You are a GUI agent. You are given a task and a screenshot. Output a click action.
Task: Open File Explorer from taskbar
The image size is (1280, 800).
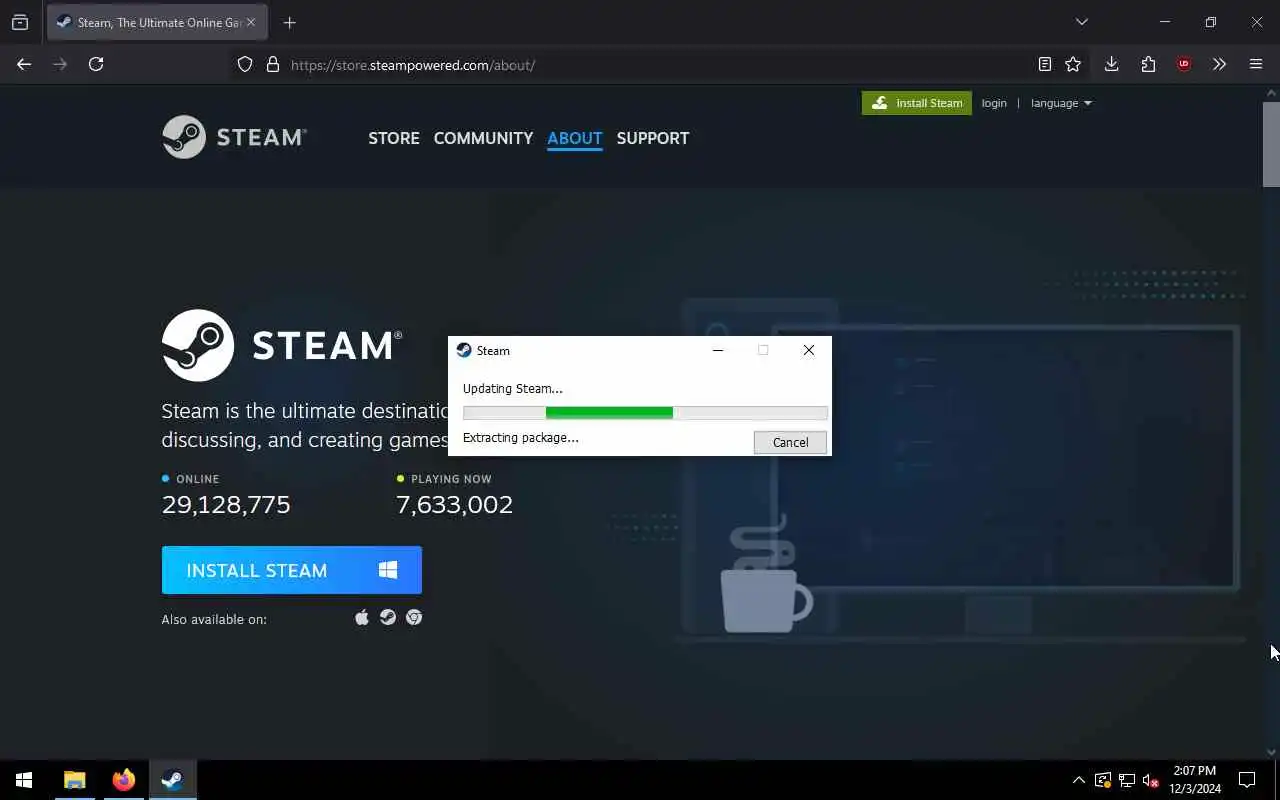pyautogui.click(x=75, y=780)
